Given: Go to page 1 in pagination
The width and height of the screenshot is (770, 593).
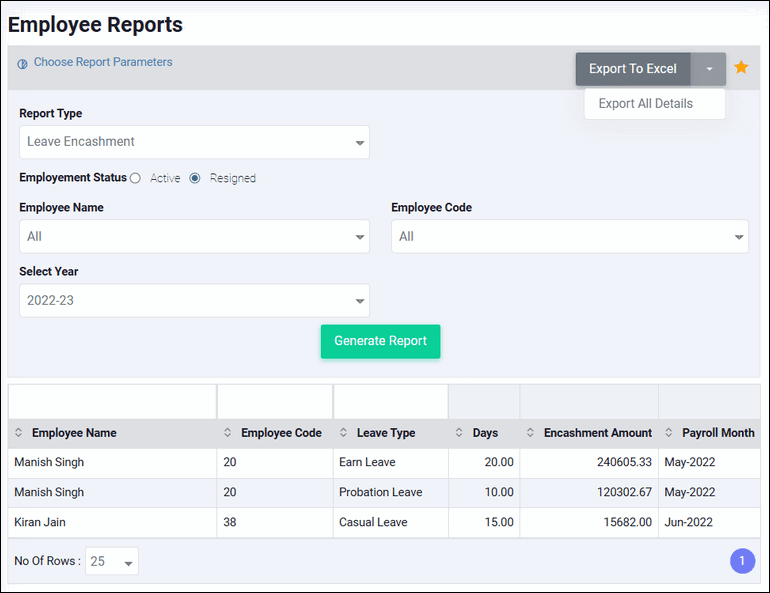Looking at the screenshot, I should (x=742, y=562).
